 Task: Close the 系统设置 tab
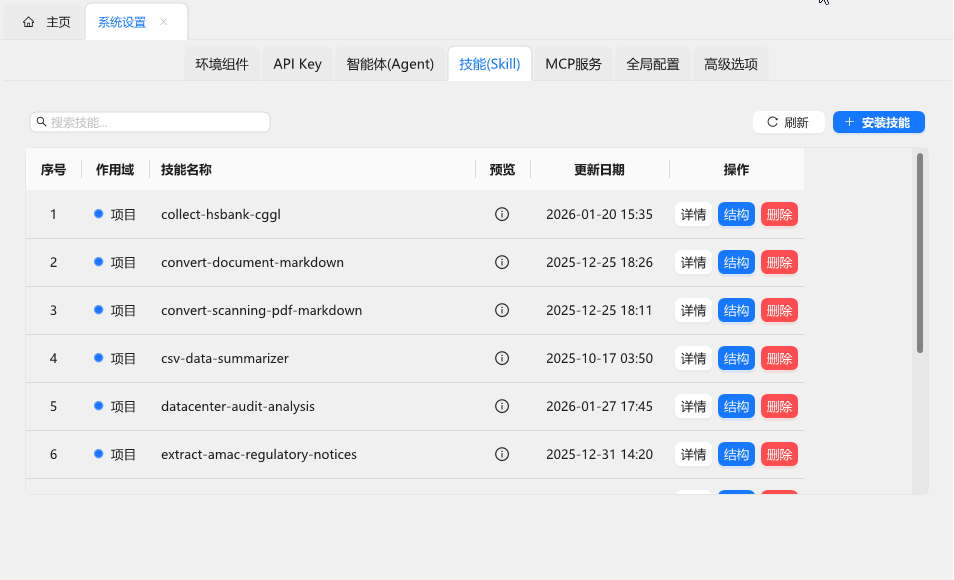(164, 22)
